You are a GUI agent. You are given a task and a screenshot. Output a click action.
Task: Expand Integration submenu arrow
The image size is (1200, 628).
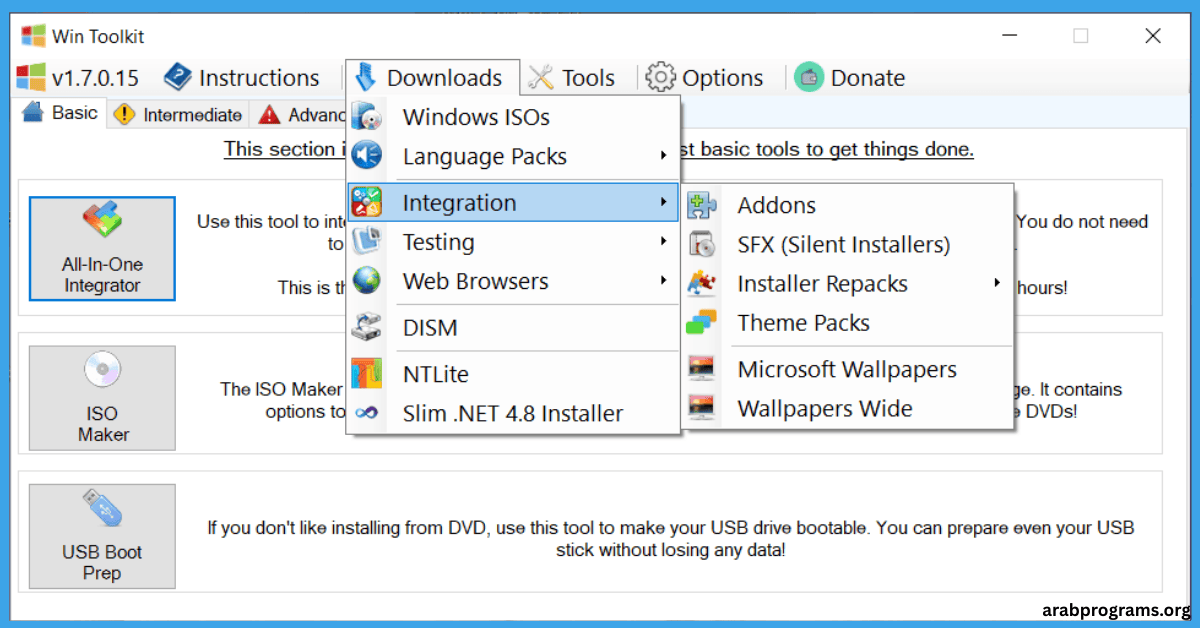663,202
